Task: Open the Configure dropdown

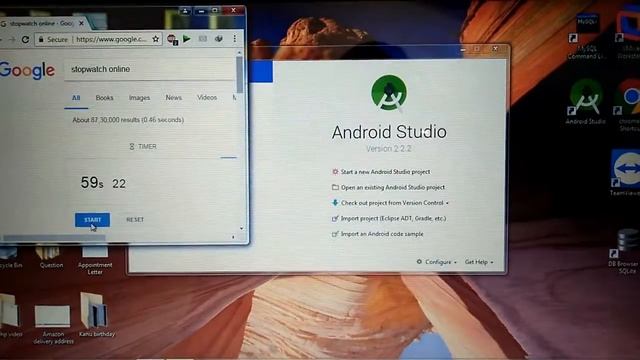Action: [437, 262]
